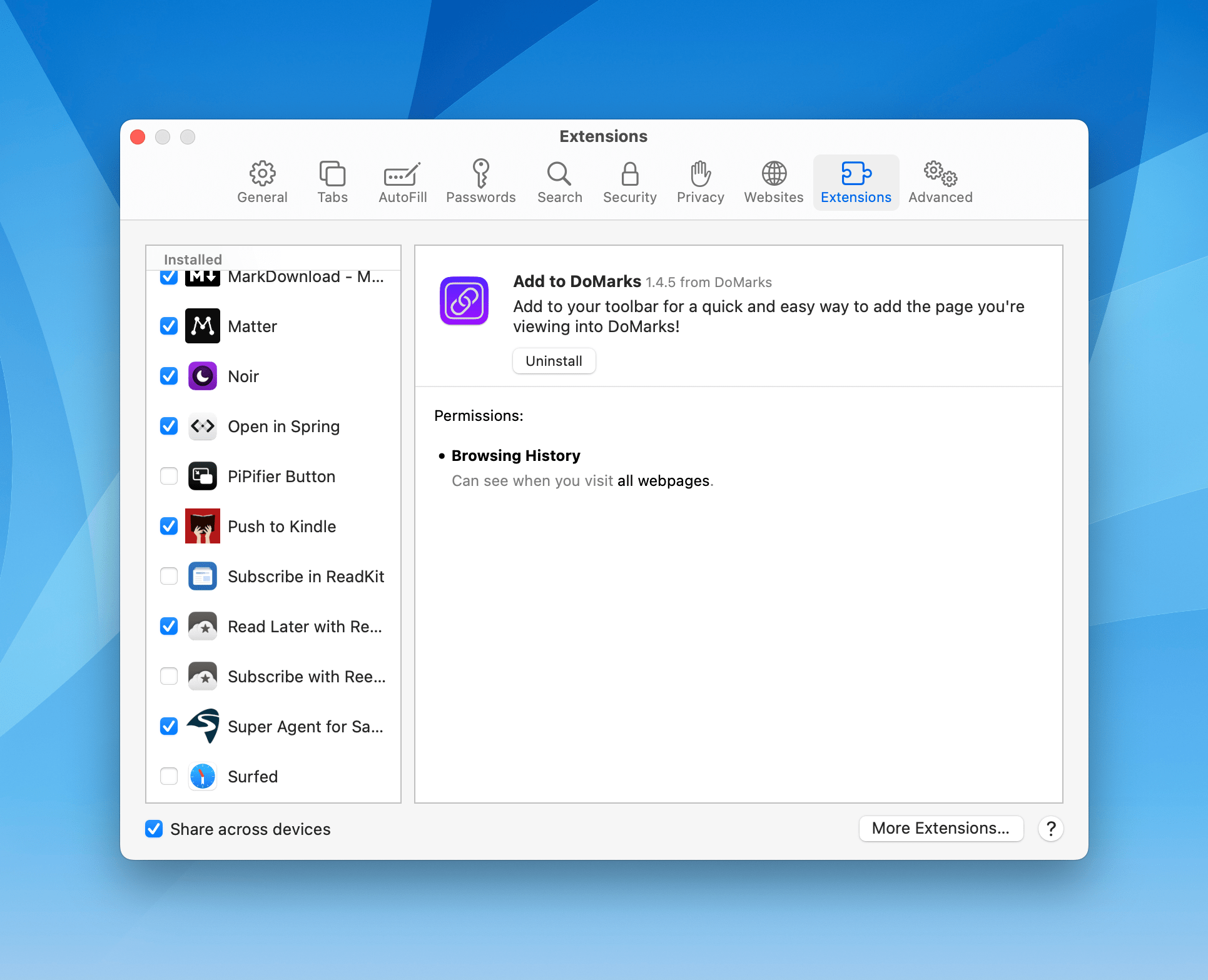
Task: Toggle the Noir extension checkbox
Action: coord(169,376)
